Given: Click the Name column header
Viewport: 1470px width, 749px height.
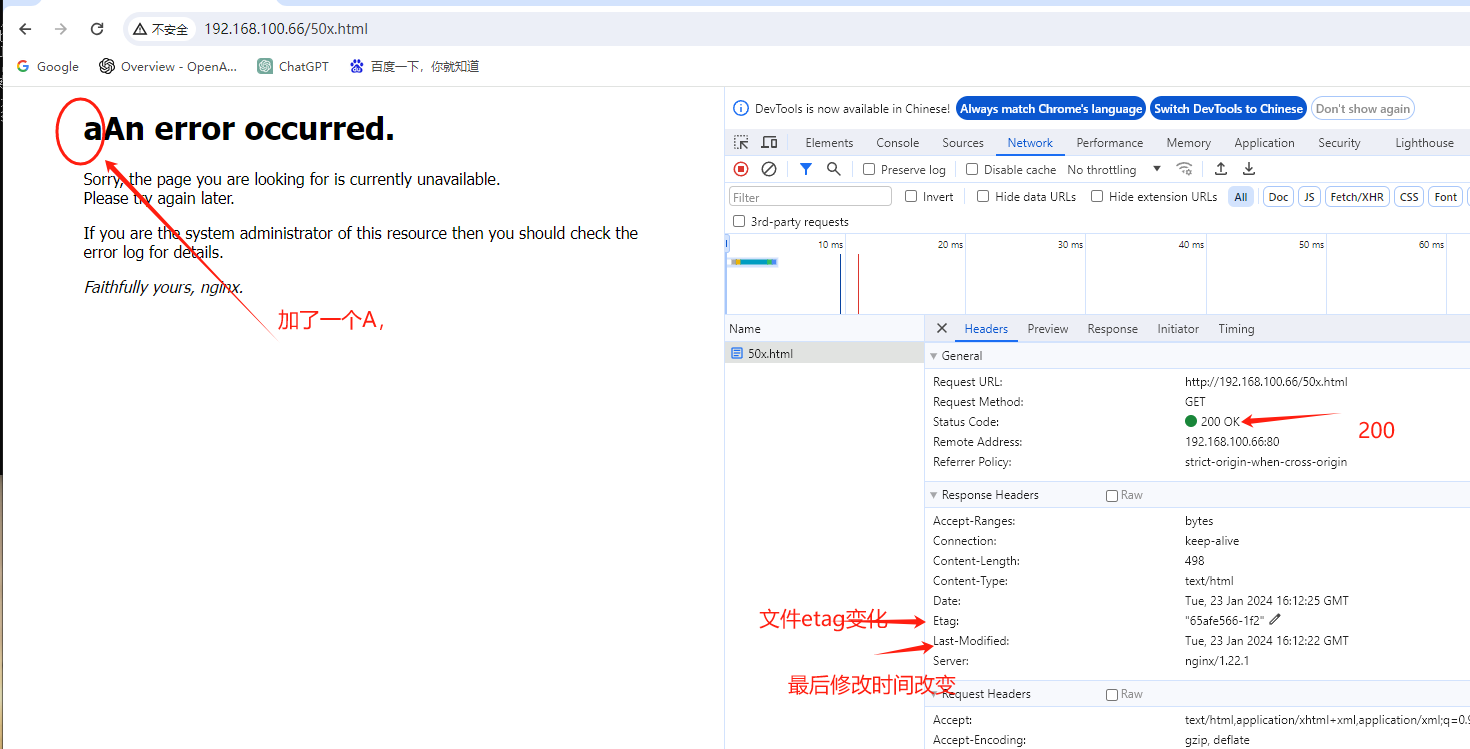Looking at the screenshot, I should pyautogui.click(x=825, y=328).
